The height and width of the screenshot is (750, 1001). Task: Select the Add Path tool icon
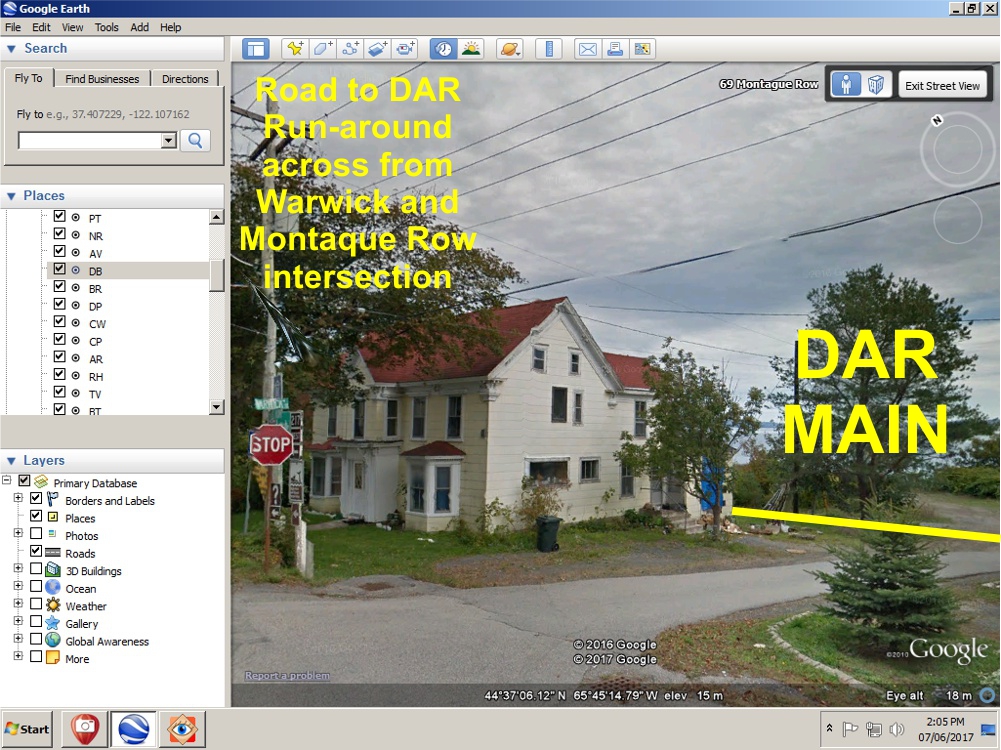[x=350, y=48]
